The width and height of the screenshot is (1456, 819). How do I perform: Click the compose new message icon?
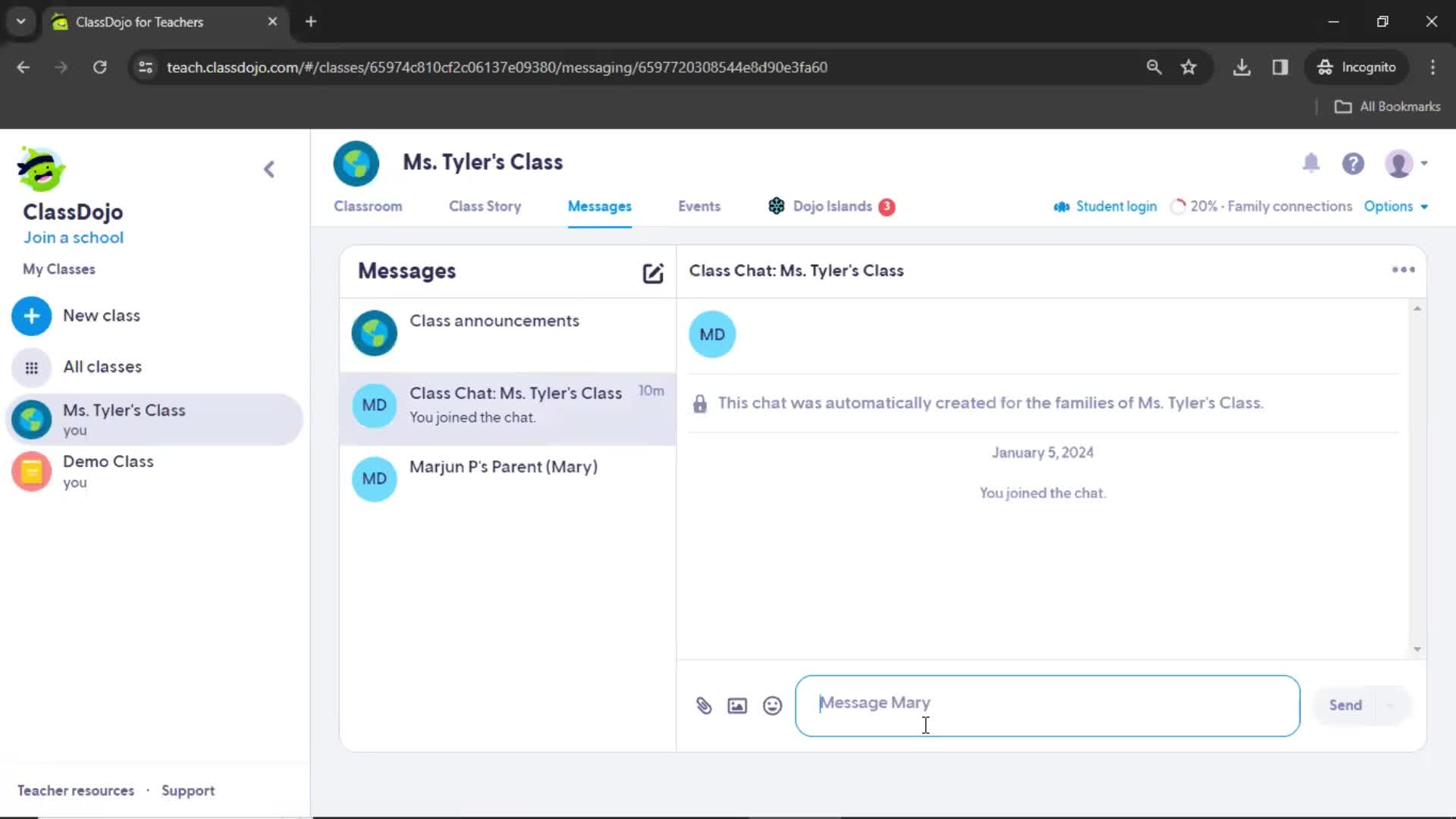[x=653, y=273]
